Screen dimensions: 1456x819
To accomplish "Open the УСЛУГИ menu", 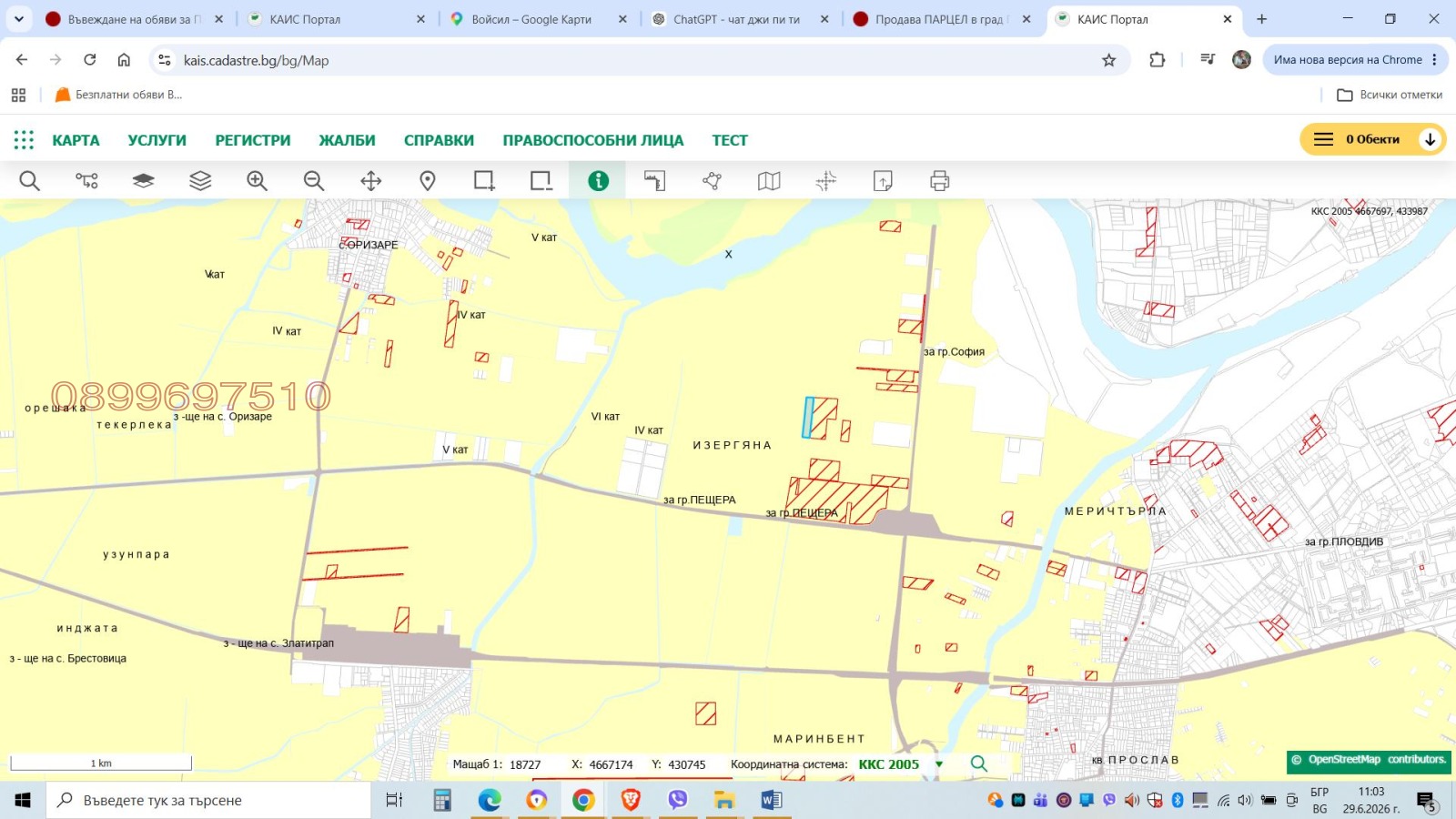I will pyautogui.click(x=157, y=140).
